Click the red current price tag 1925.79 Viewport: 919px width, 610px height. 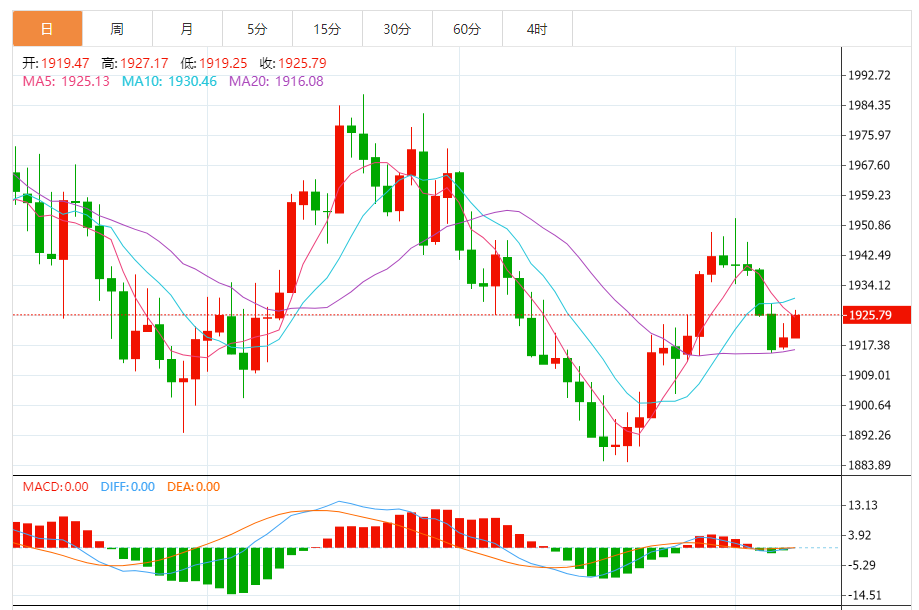pyautogui.click(x=877, y=315)
